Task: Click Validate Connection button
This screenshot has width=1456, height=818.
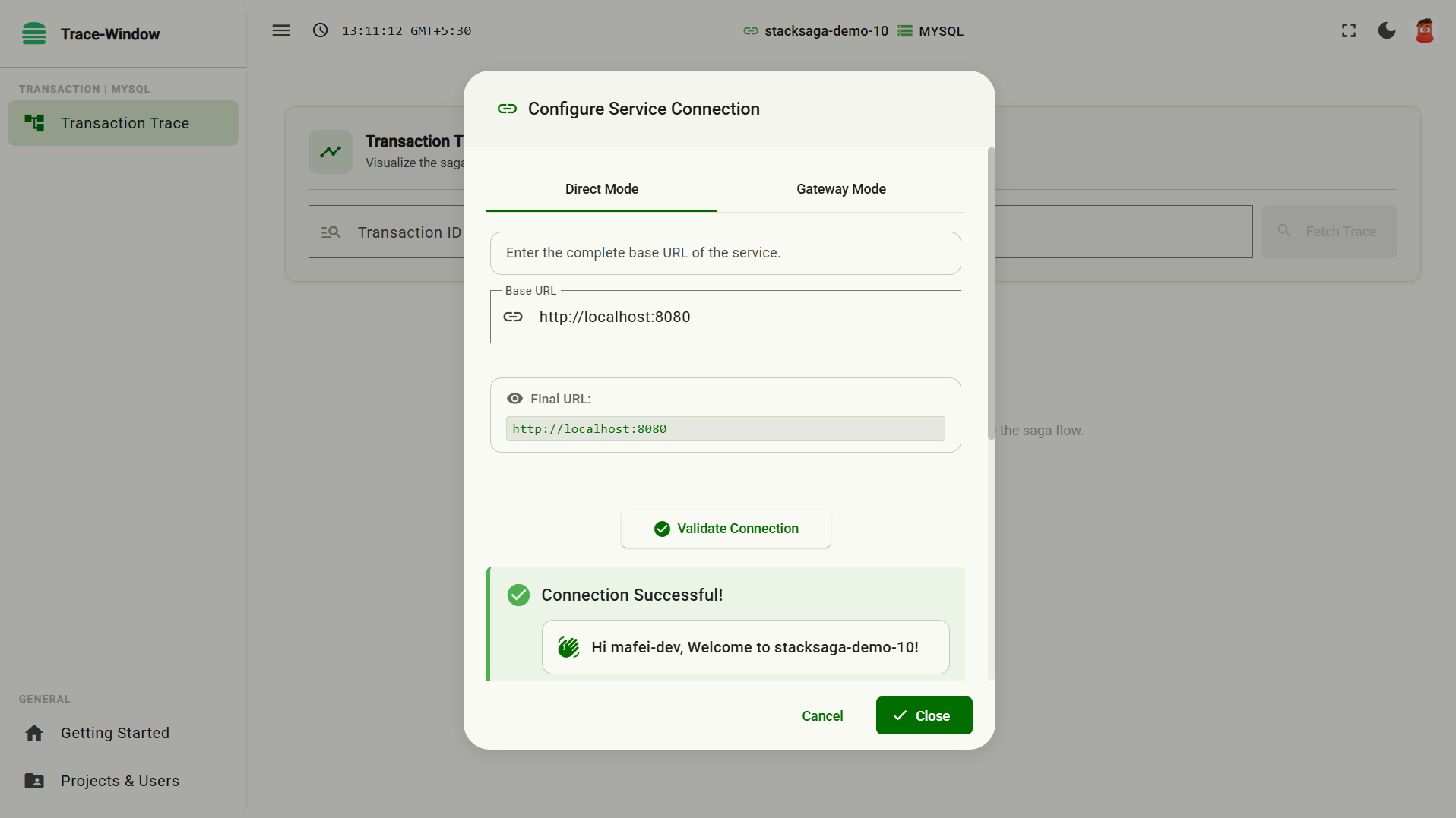Action: [726, 529]
